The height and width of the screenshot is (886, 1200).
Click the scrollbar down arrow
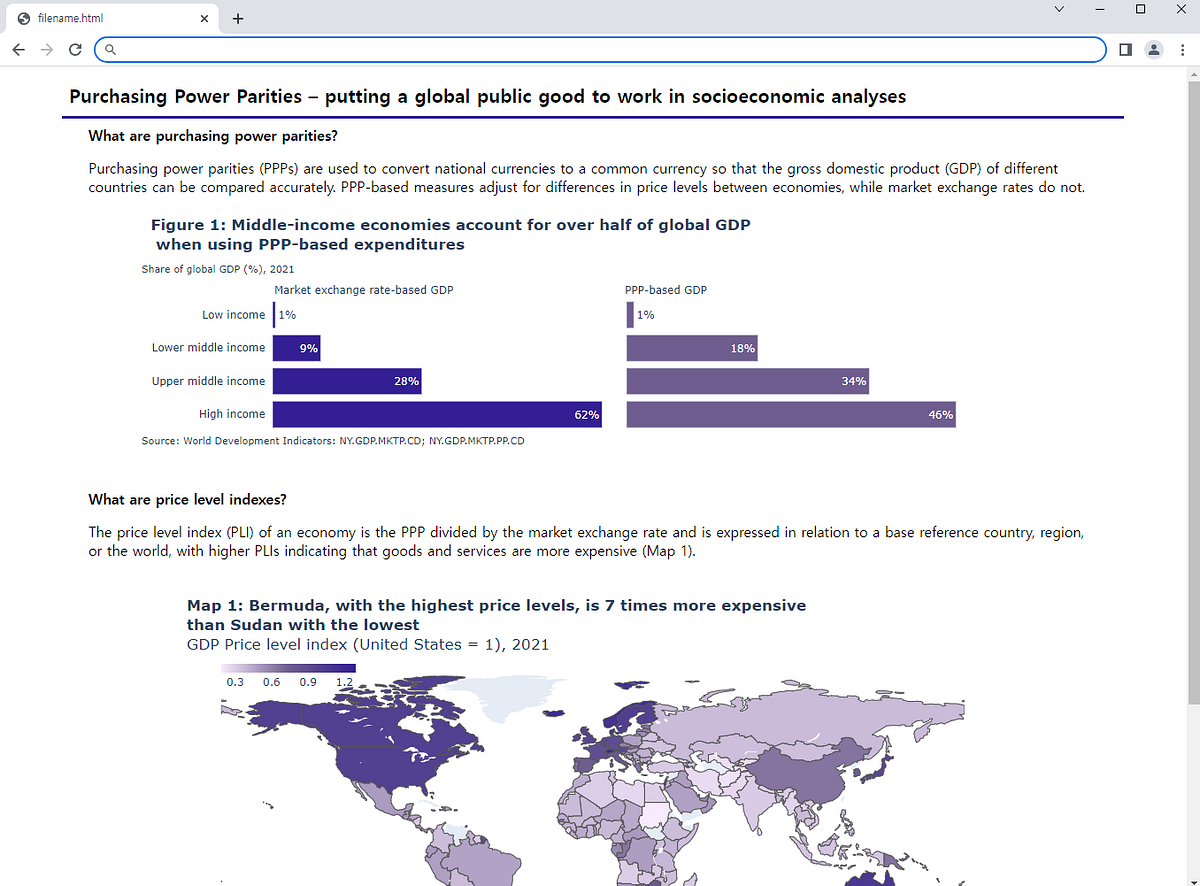1192,878
